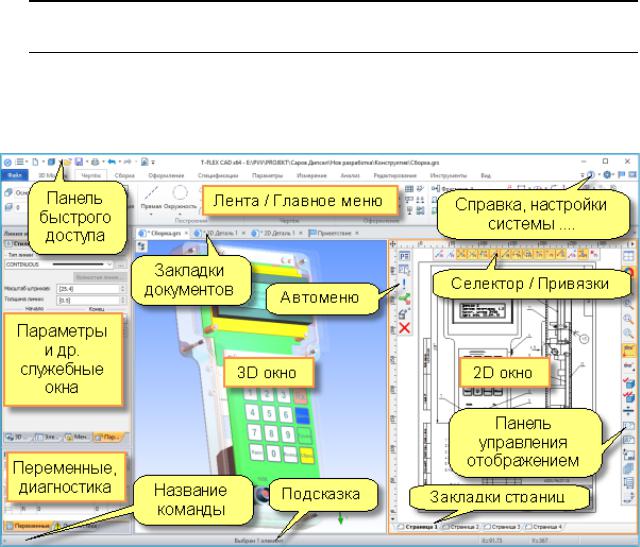Open the T-FLEX application menu icon
Viewport: 640px width, 547px height.
pyautogui.click(x=7, y=162)
